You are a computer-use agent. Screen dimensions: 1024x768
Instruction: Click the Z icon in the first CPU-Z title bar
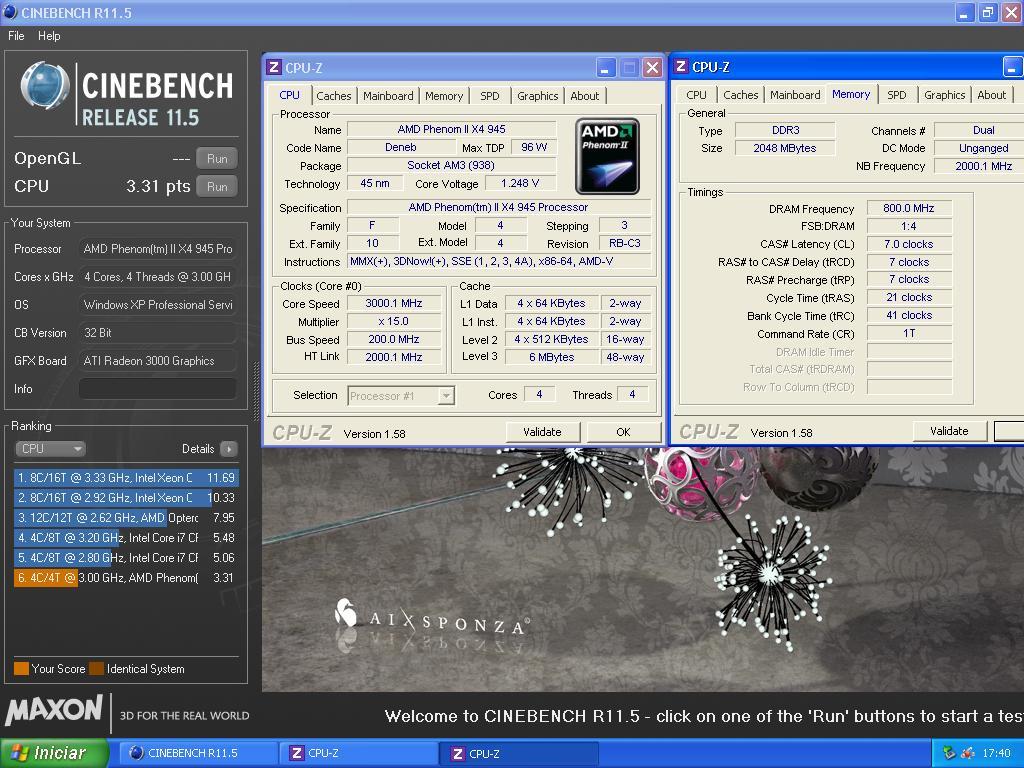point(274,67)
